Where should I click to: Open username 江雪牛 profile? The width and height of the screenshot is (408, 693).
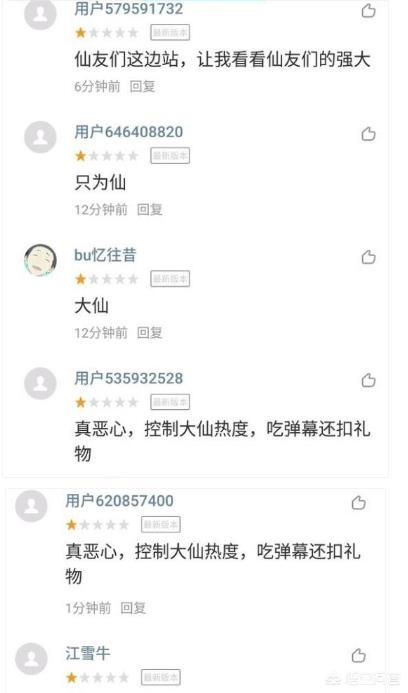(88, 653)
